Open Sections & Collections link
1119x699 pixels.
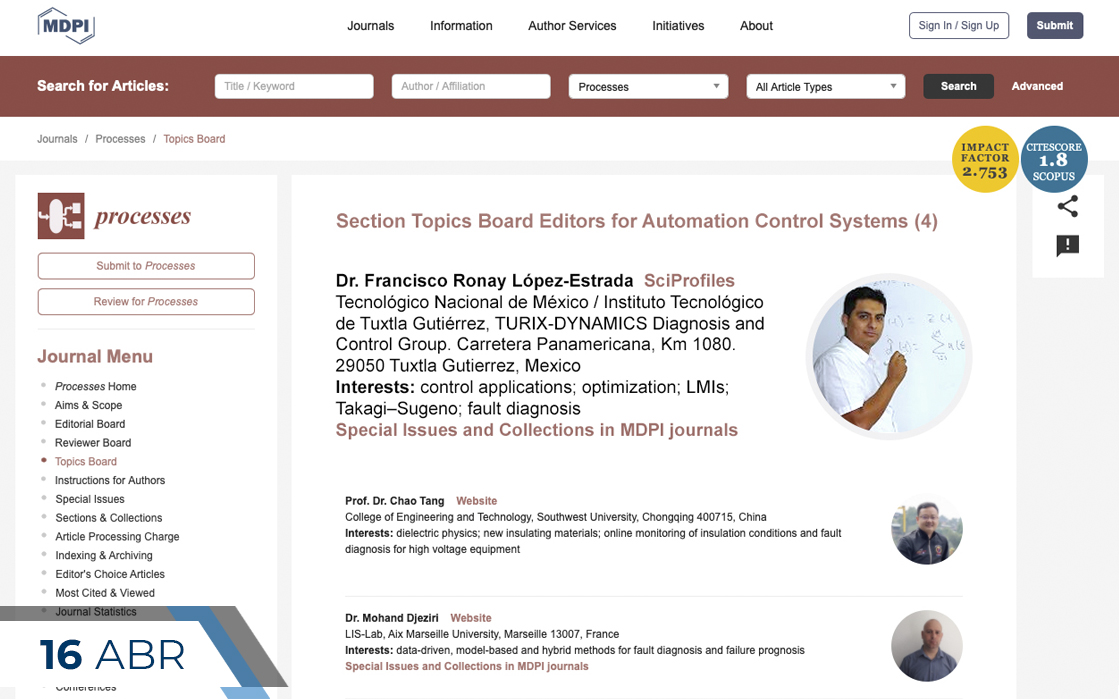[x=108, y=518]
